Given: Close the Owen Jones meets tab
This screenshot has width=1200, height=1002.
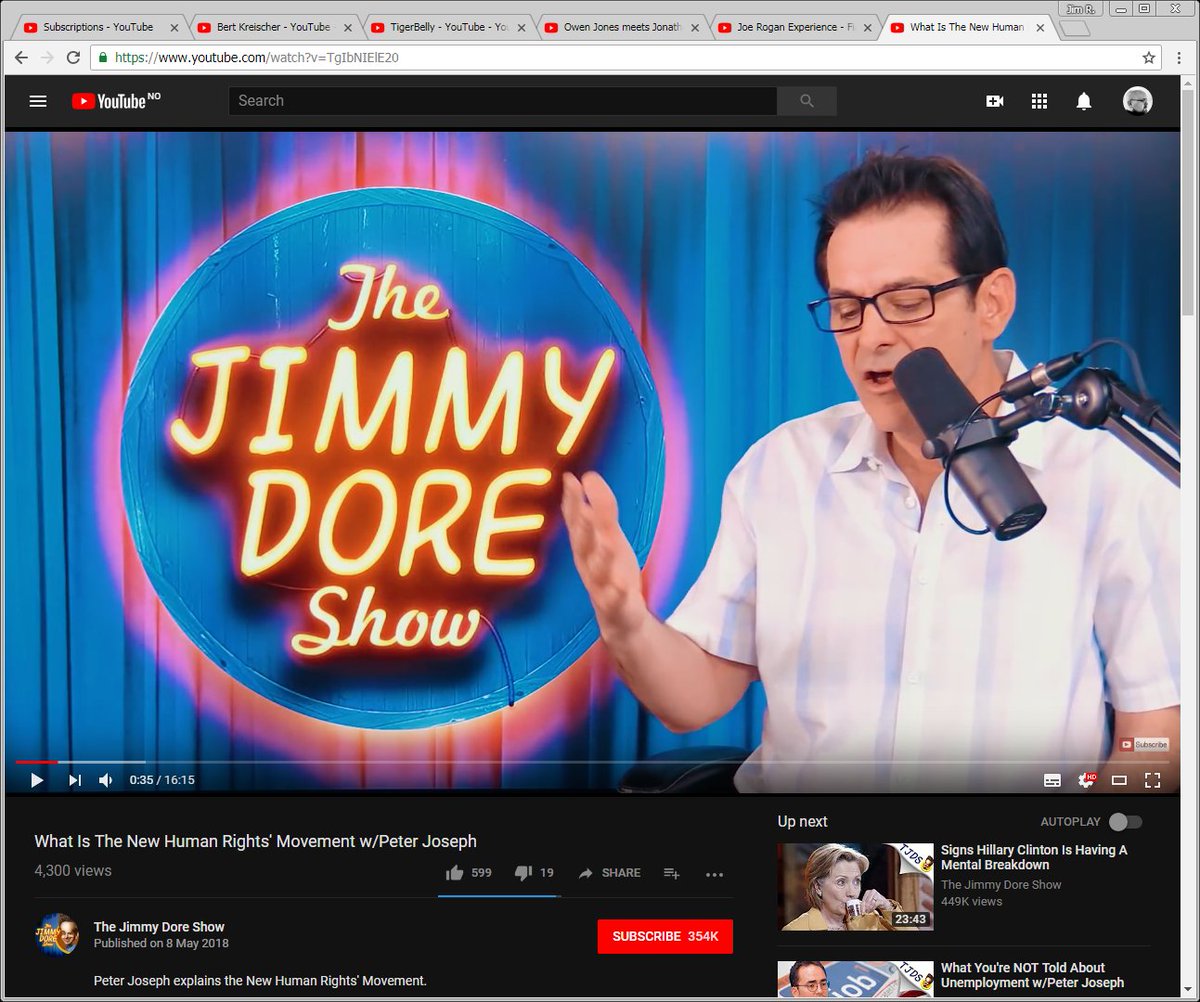Looking at the screenshot, I should [693, 28].
